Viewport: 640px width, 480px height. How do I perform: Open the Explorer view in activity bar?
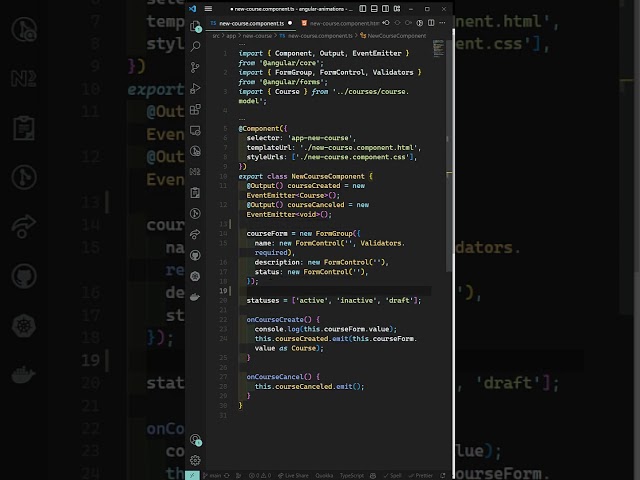(x=196, y=26)
